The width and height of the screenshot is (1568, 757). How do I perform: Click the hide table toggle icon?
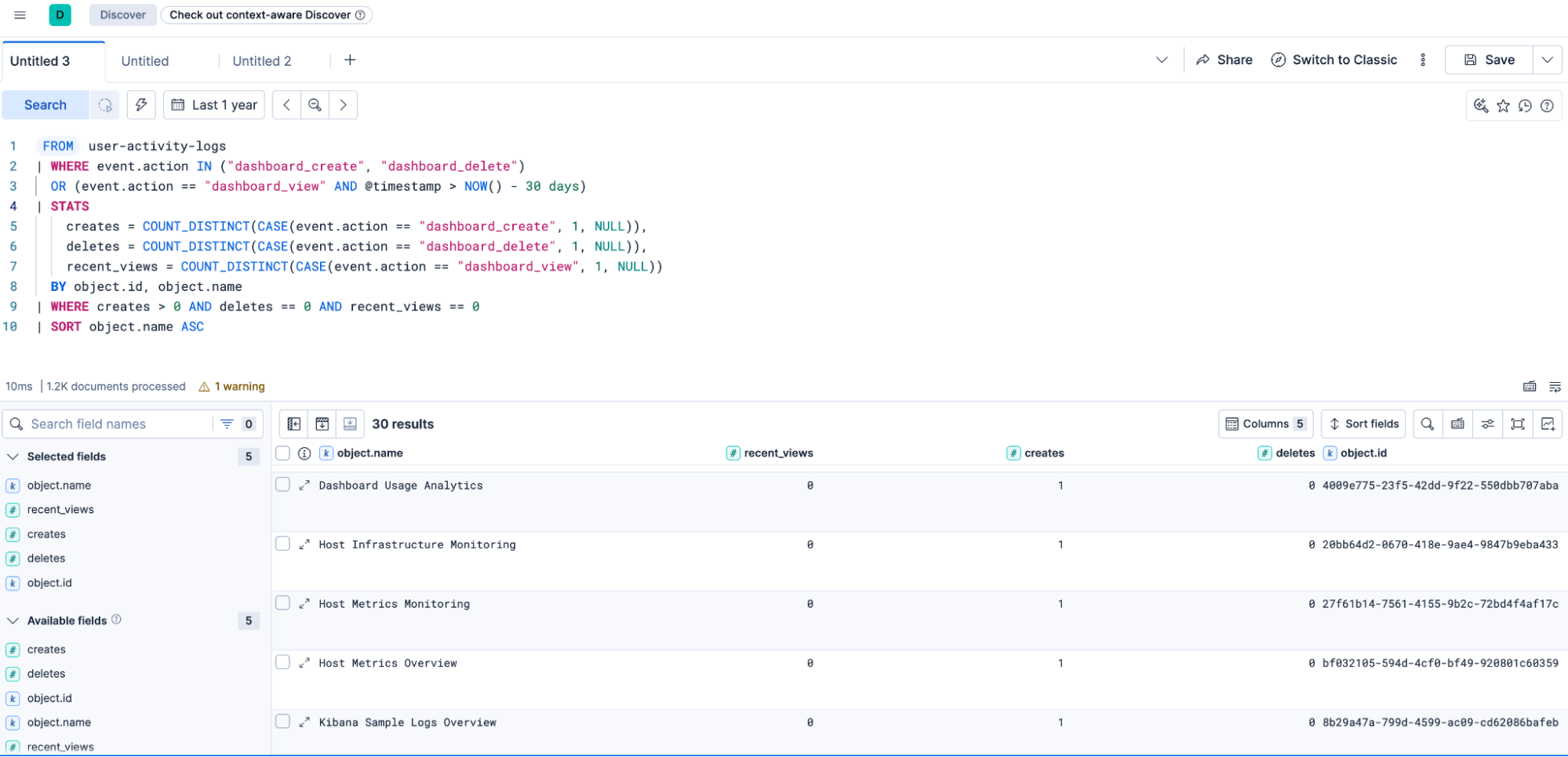(x=350, y=424)
